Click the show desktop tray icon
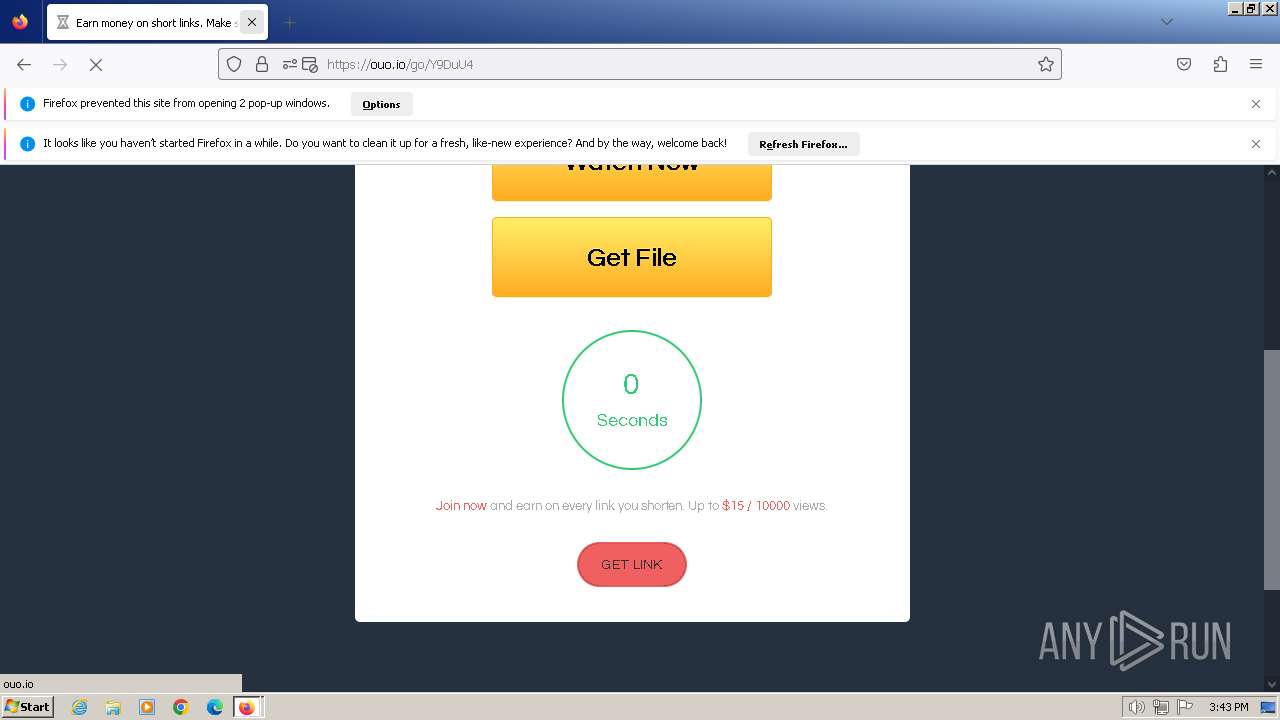The height and width of the screenshot is (720, 1280). 1268,707
